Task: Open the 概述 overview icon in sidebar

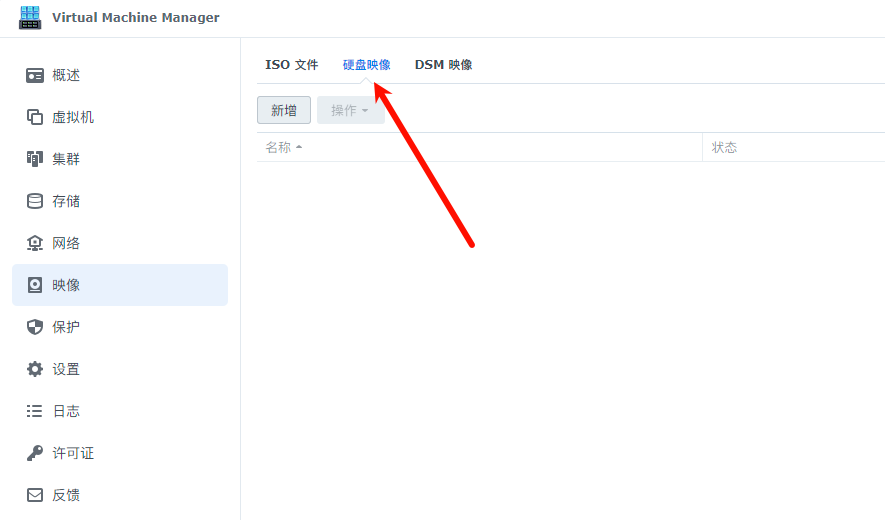Action: (x=35, y=75)
